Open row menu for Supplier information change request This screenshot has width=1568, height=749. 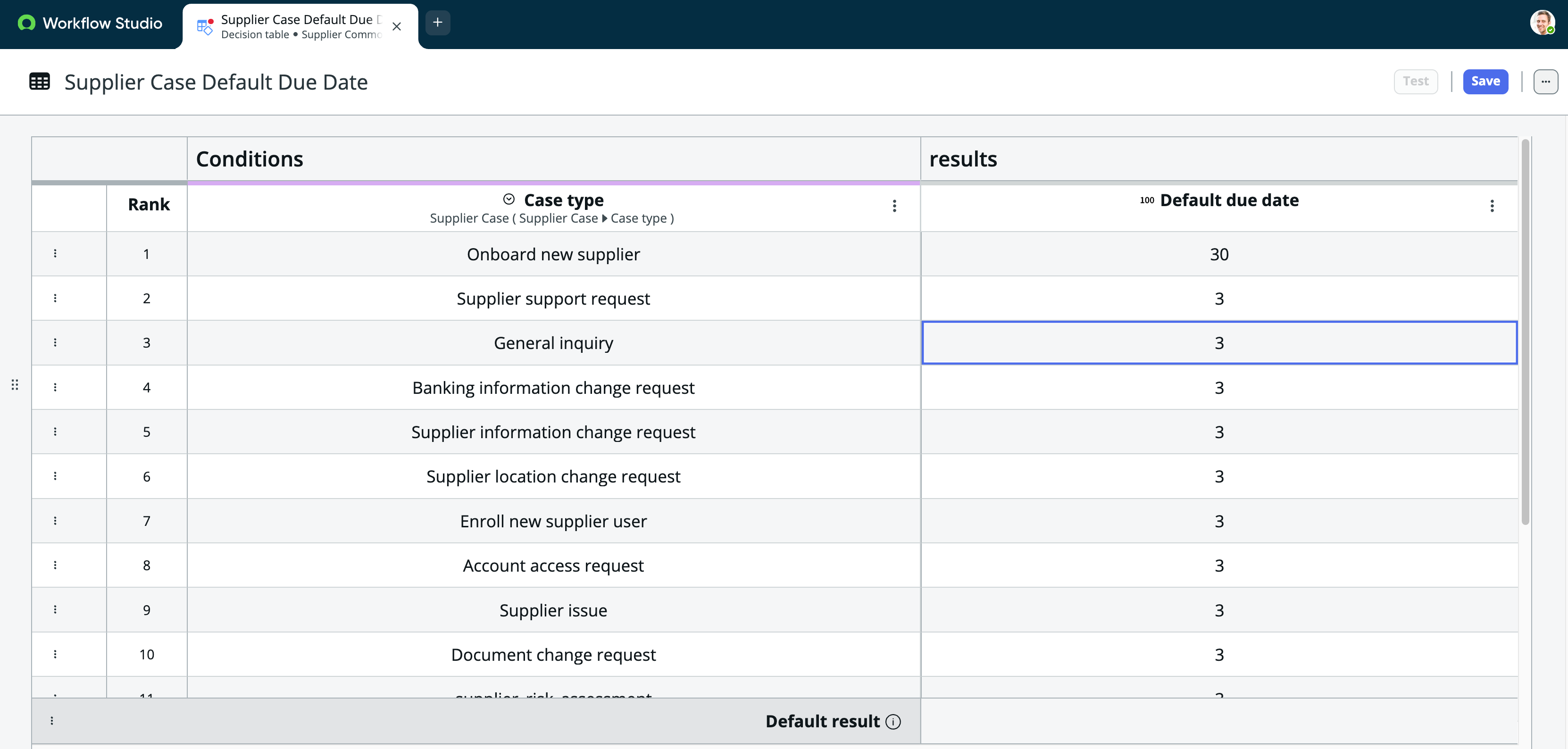click(x=55, y=432)
